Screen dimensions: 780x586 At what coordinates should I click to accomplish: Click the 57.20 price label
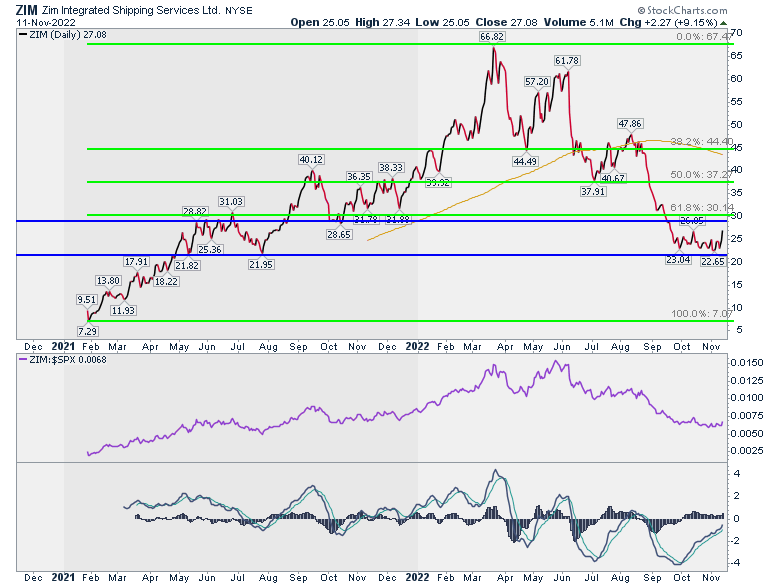(x=537, y=82)
